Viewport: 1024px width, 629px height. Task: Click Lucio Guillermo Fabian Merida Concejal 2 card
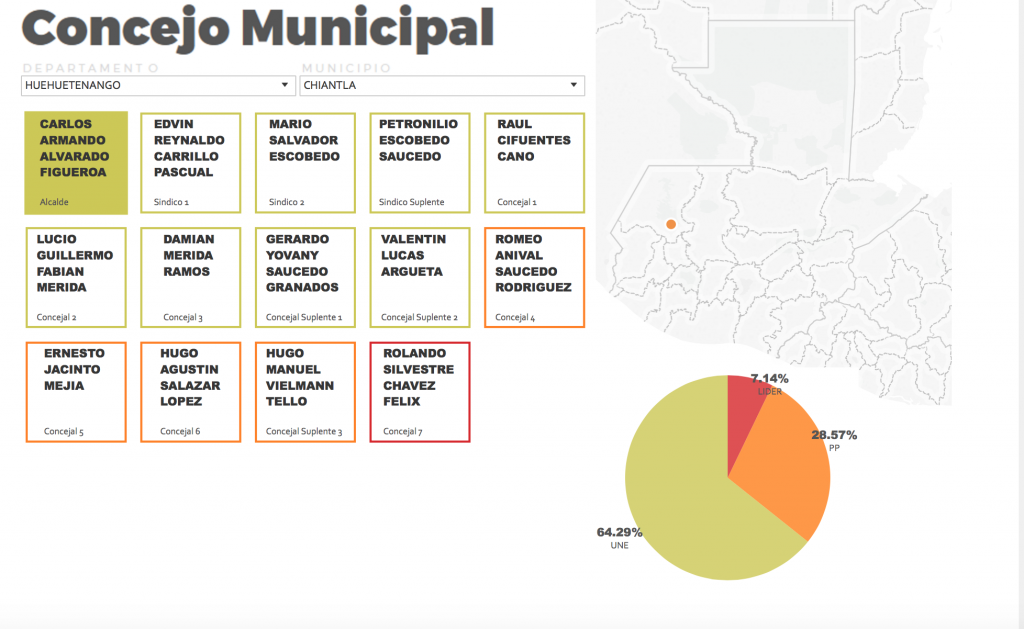click(76, 278)
